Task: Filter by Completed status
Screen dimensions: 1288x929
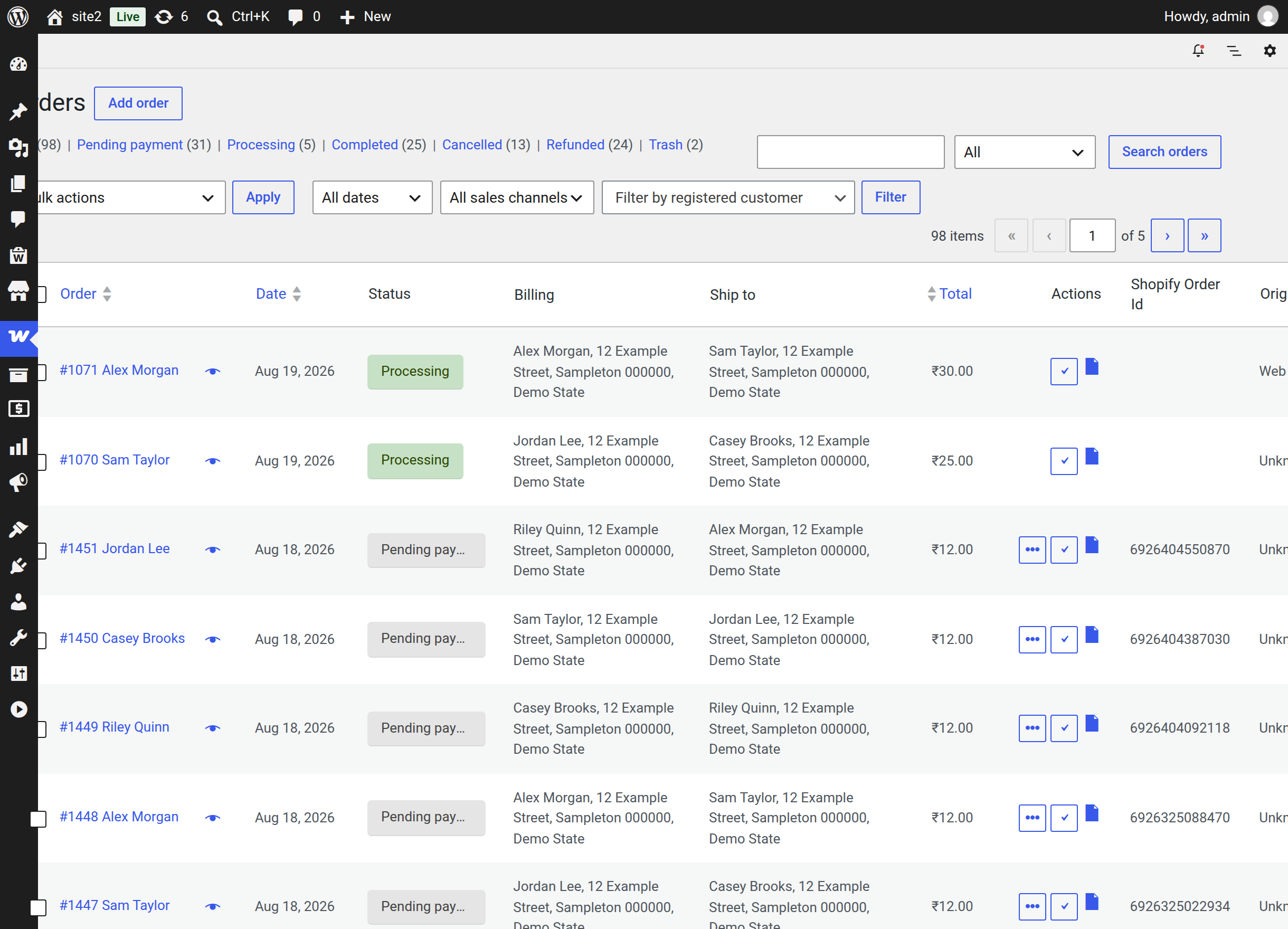Action: (x=365, y=145)
